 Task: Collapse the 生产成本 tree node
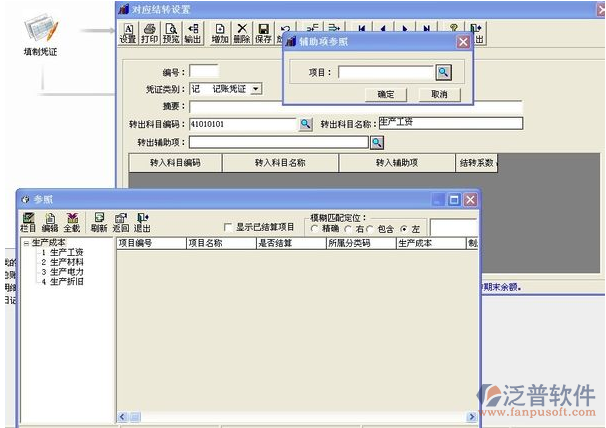click(26, 243)
